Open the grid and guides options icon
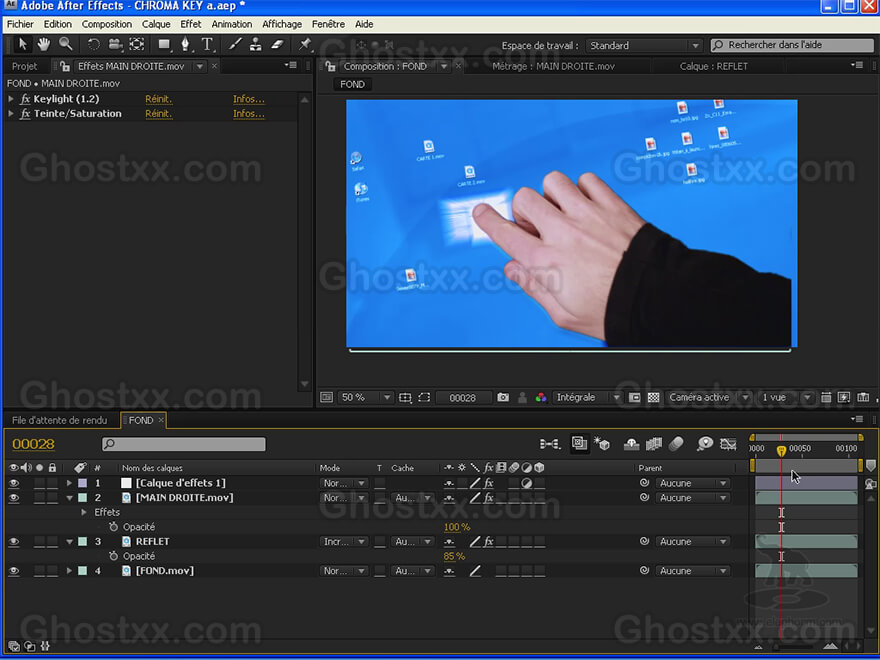This screenshot has height=660, width=880. [x=405, y=397]
